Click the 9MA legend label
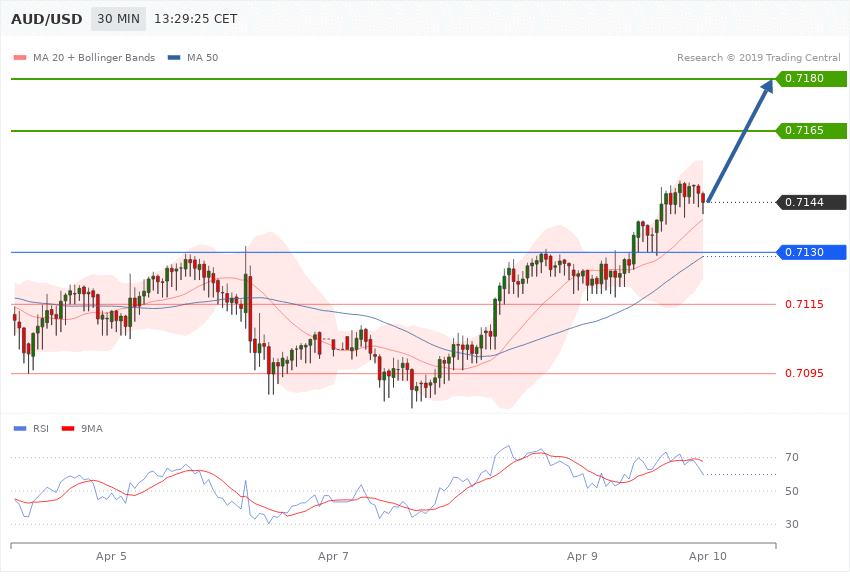This screenshot has height=576, width=850. point(92,429)
